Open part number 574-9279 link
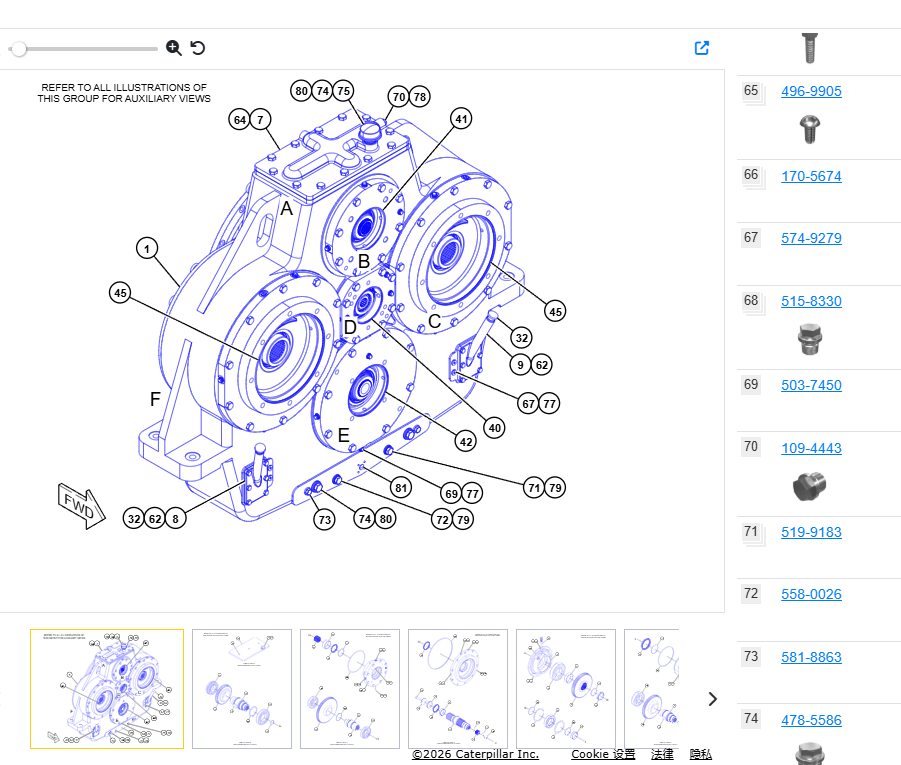This screenshot has height=765, width=901. 811,239
